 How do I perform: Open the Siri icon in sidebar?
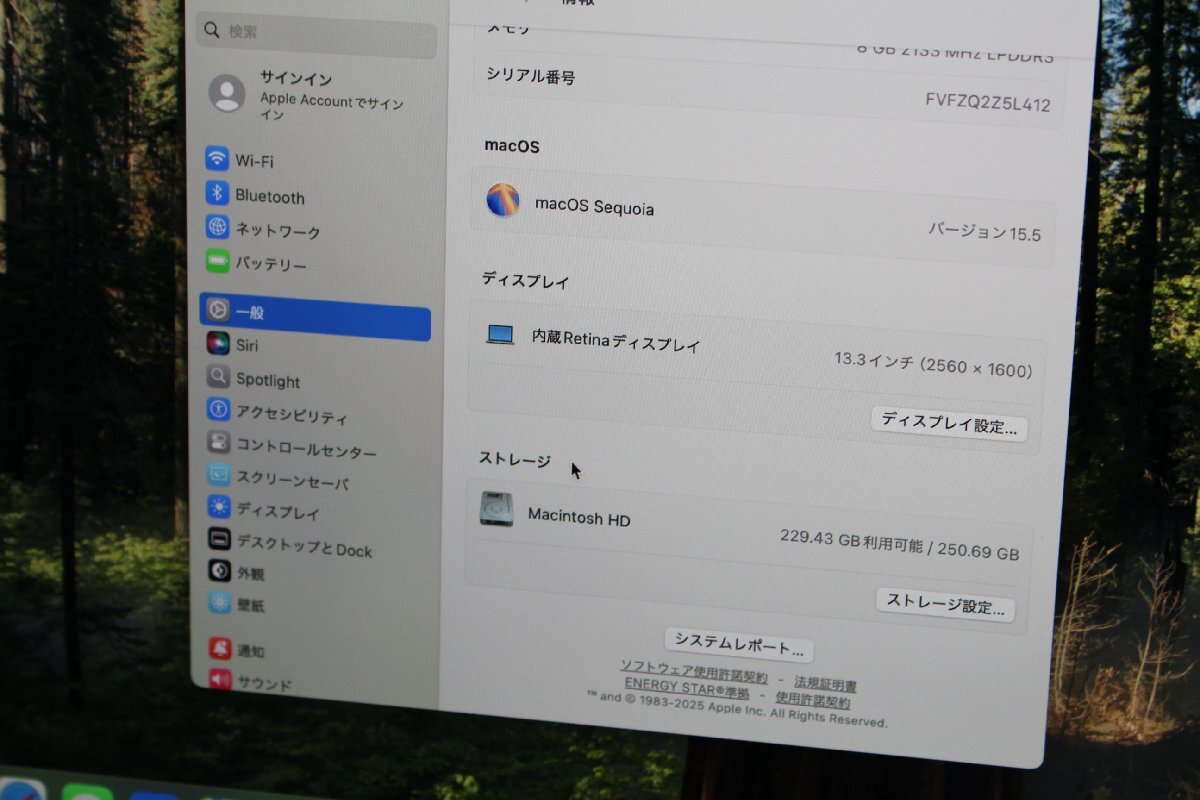tap(218, 343)
